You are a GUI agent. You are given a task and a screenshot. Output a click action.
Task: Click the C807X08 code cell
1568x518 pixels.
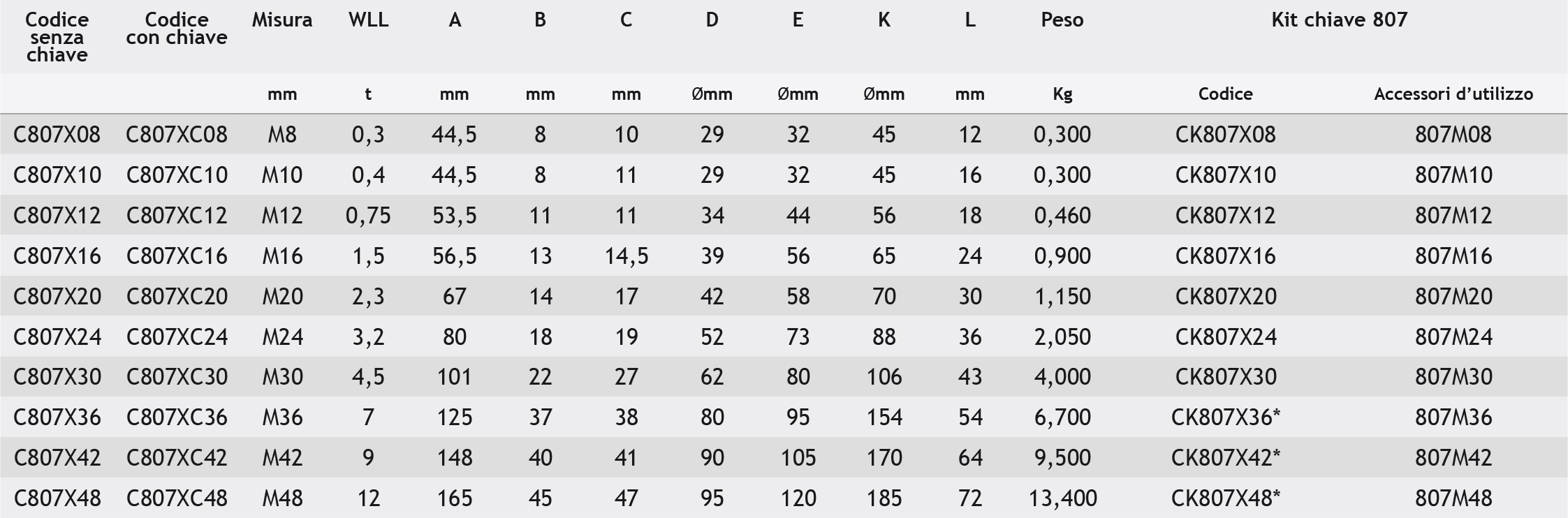pyautogui.click(x=57, y=134)
